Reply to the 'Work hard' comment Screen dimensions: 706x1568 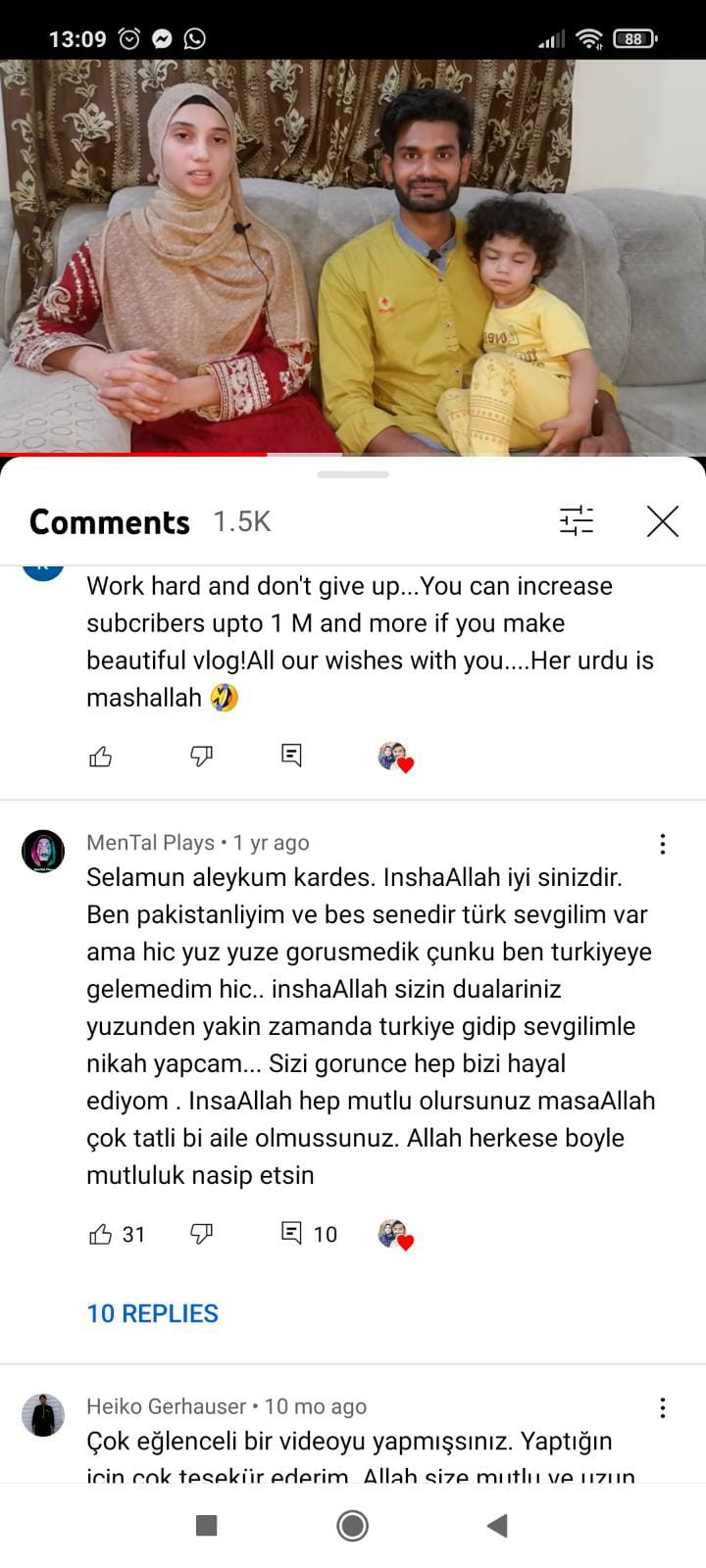point(291,755)
